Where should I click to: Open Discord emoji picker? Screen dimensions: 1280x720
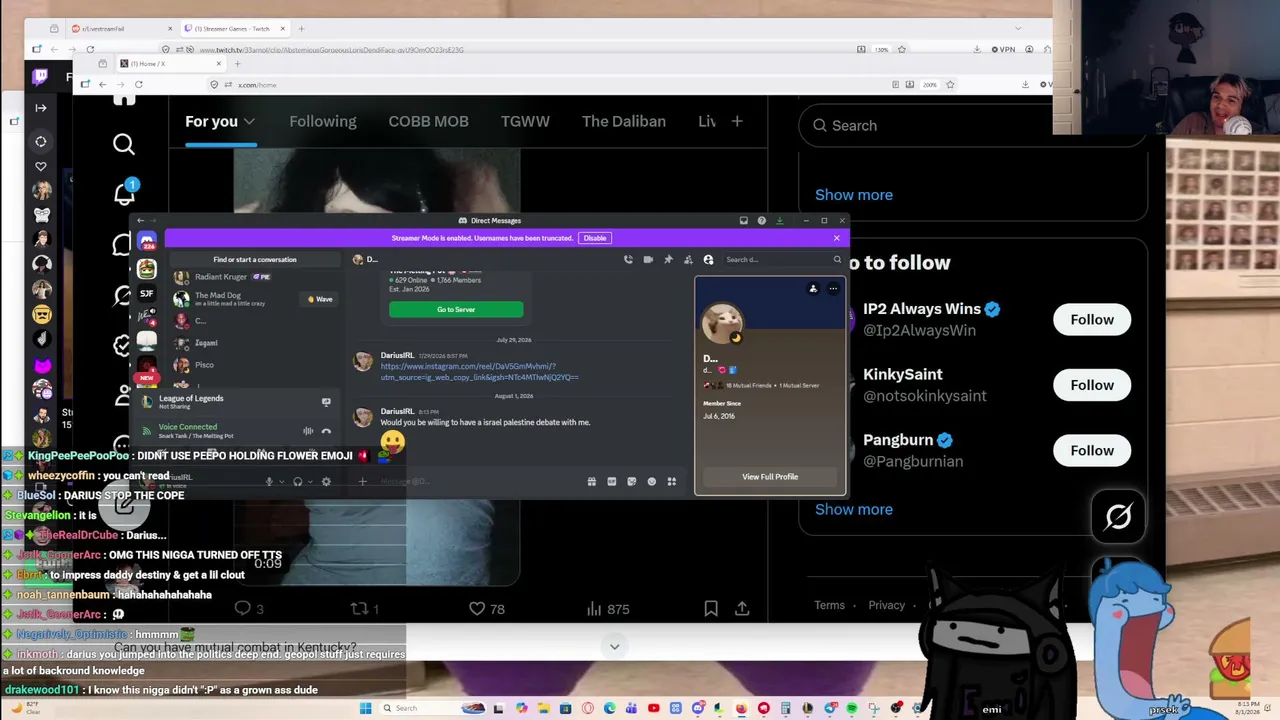(652, 481)
